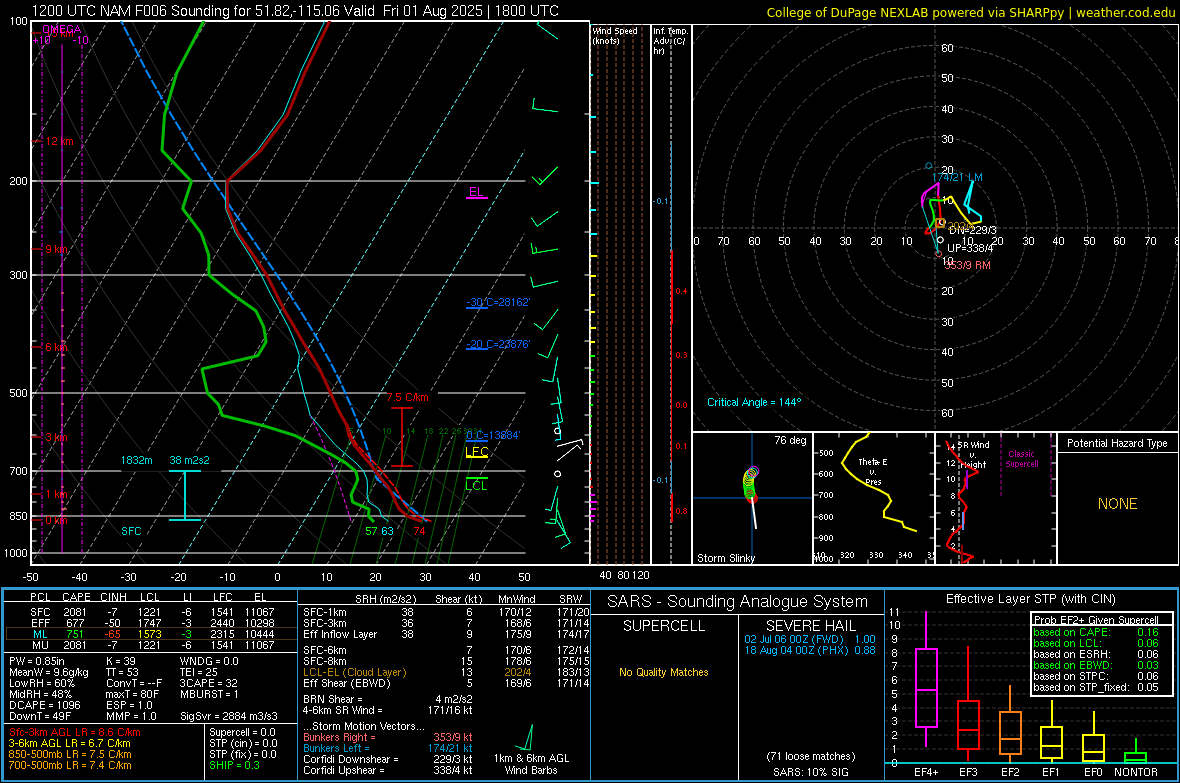Select the red 6 km height marker
This screenshot has height=783, width=1180.
pos(56,347)
